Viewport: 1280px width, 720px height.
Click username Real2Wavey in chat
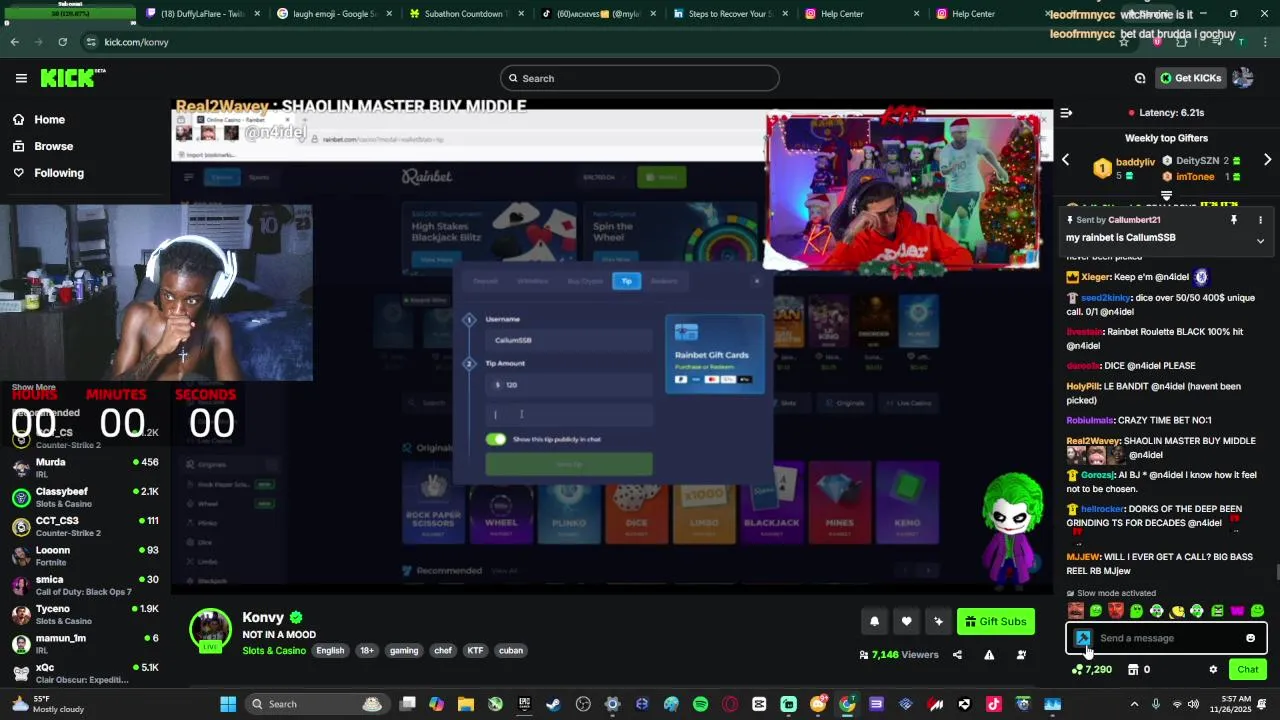(1093, 441)
